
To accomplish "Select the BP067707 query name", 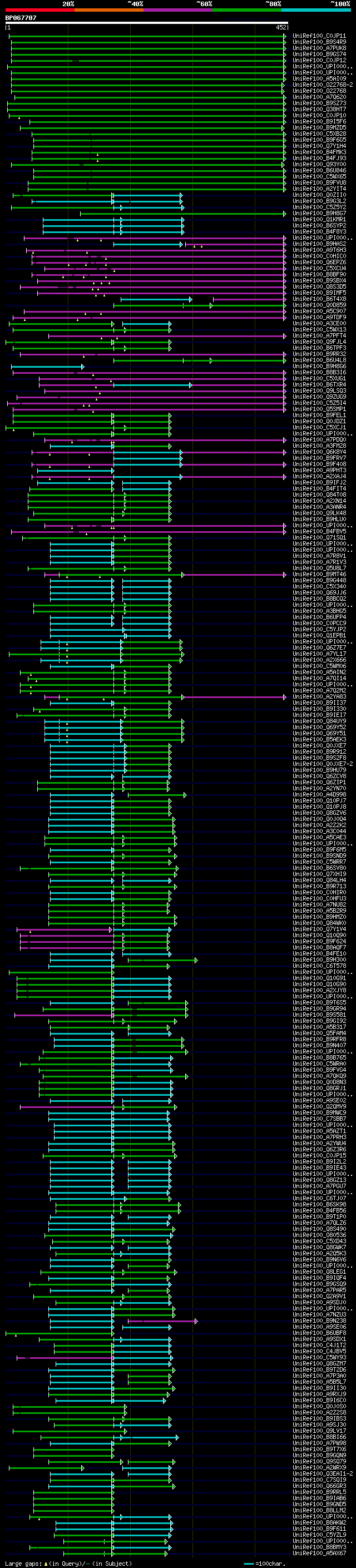I will (x=21, y=18).
